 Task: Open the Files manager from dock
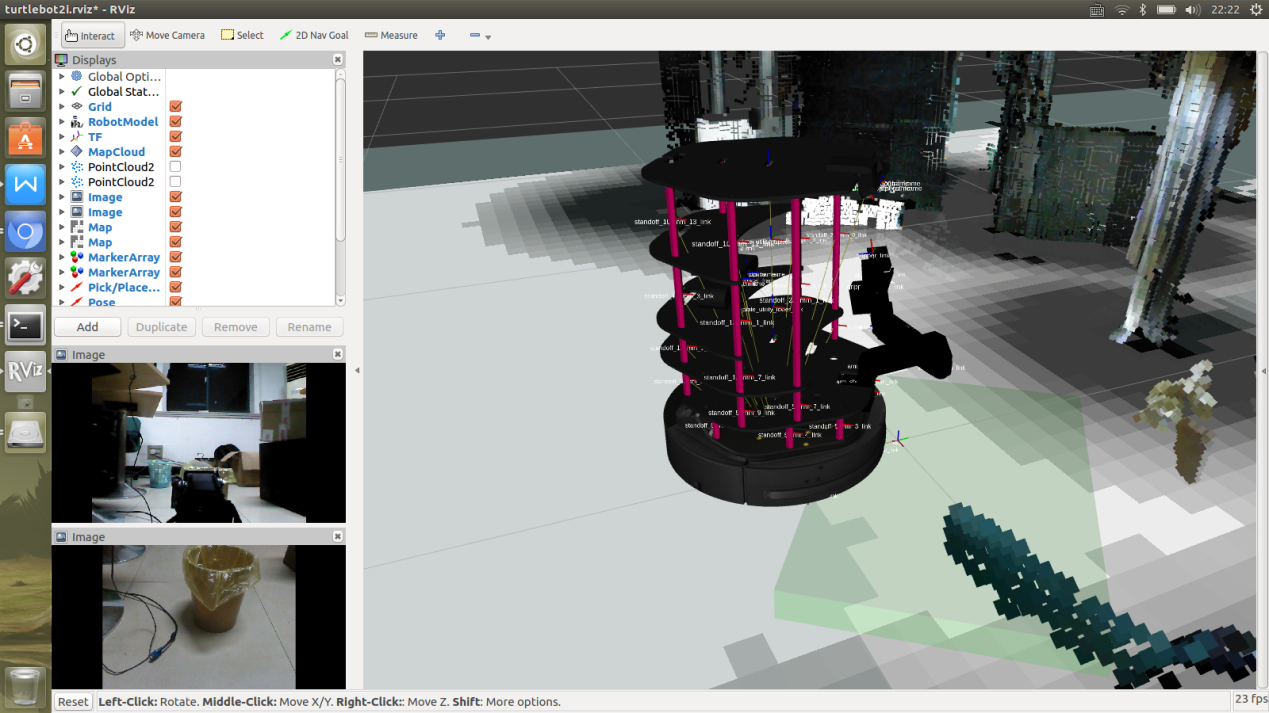click(26, 91)
